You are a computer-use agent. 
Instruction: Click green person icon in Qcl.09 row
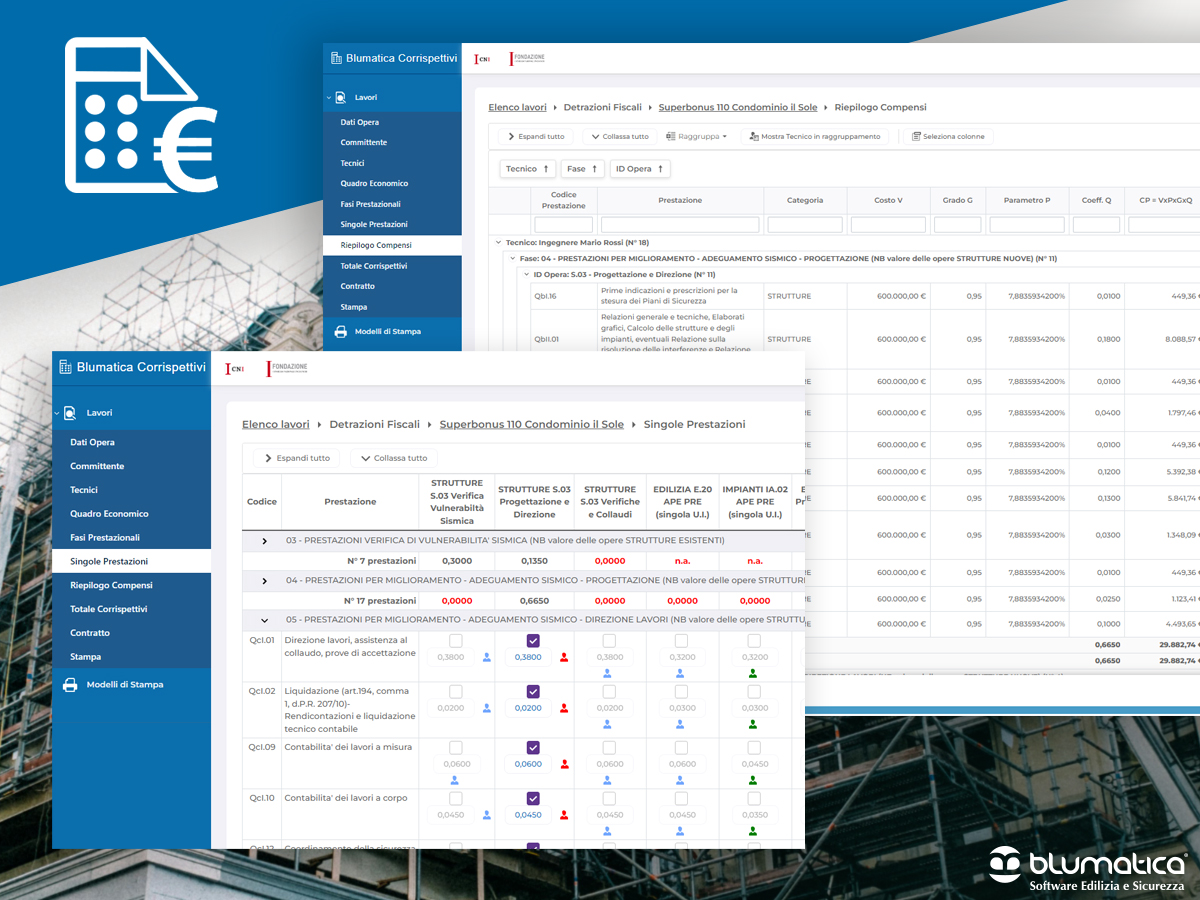(x=754, y=781)
